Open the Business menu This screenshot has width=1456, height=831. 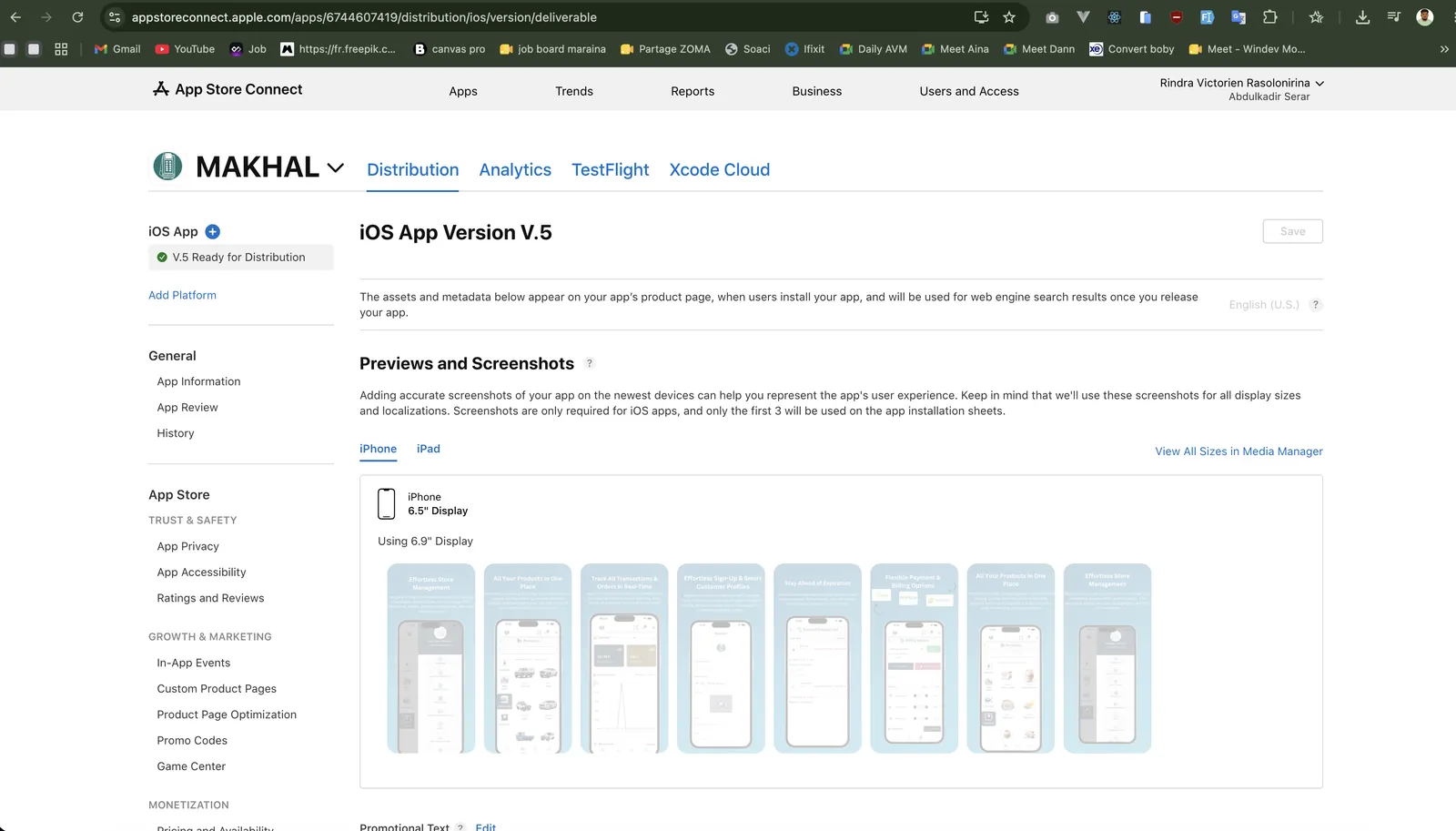[817, 91]
